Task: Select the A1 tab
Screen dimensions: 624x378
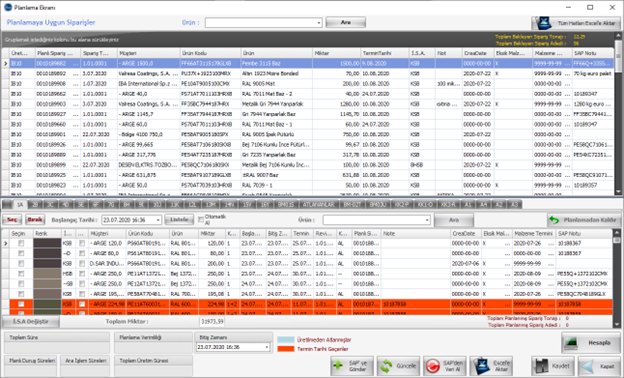Action: coord(468,205)
